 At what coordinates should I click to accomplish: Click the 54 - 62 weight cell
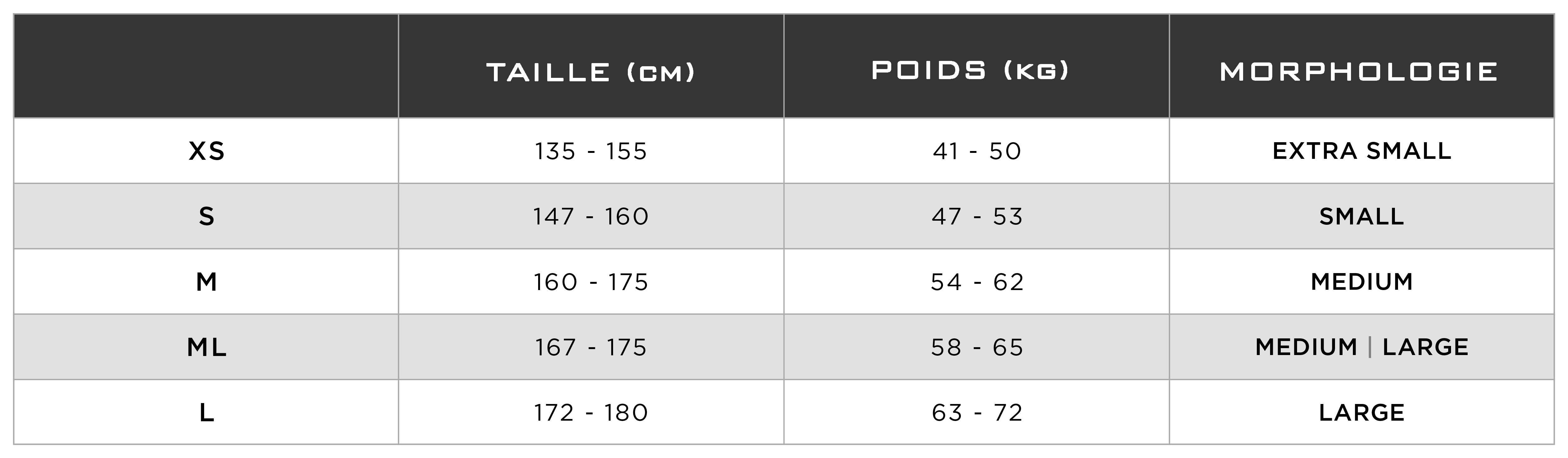pos(976,281)
